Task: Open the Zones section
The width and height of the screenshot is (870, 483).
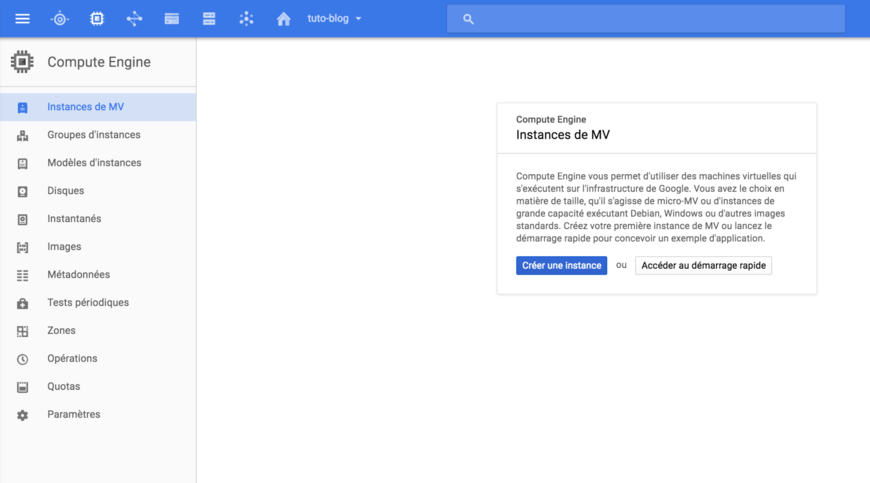Action: [x=98, y=331]
